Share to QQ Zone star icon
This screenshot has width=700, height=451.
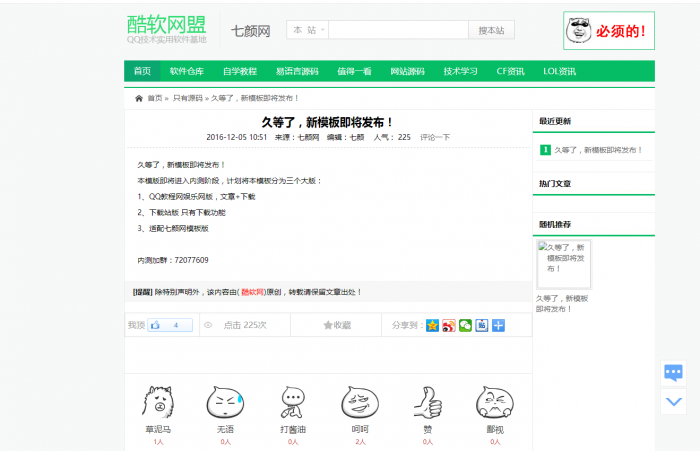[432, 325]
